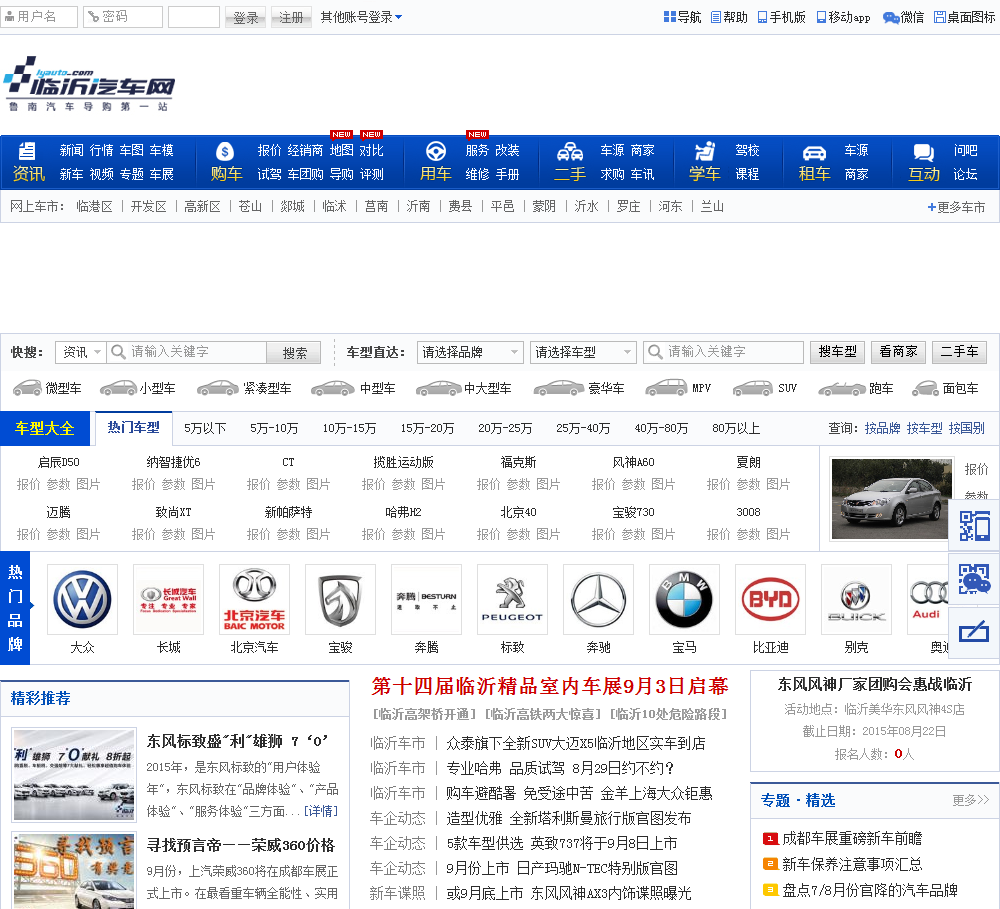The image size is (1000, 909).
Task: Click the 临沂汽车网 site logo
Action: (89, 84)
